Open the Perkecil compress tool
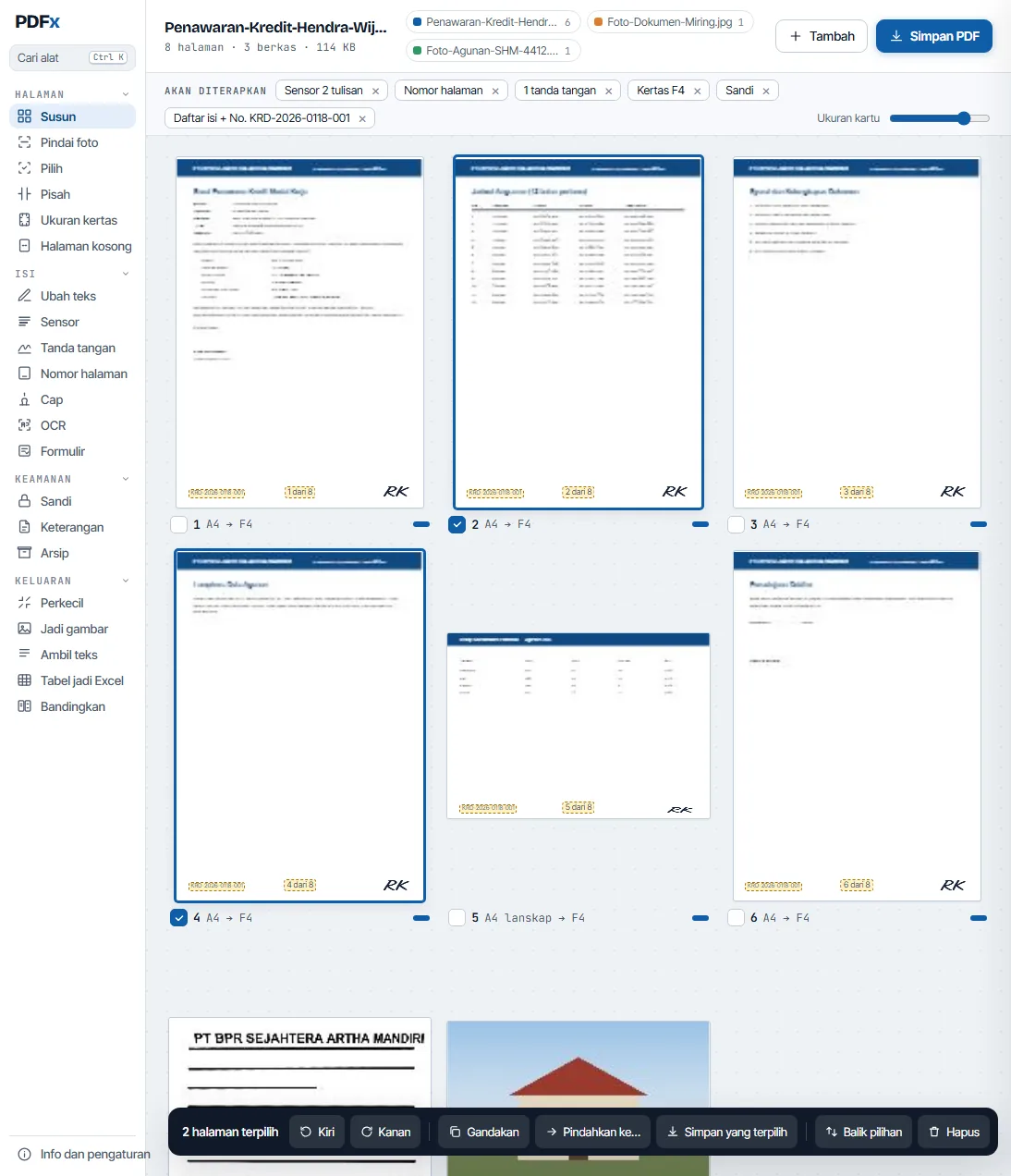1011x1176 pixels. pos(72,603)
